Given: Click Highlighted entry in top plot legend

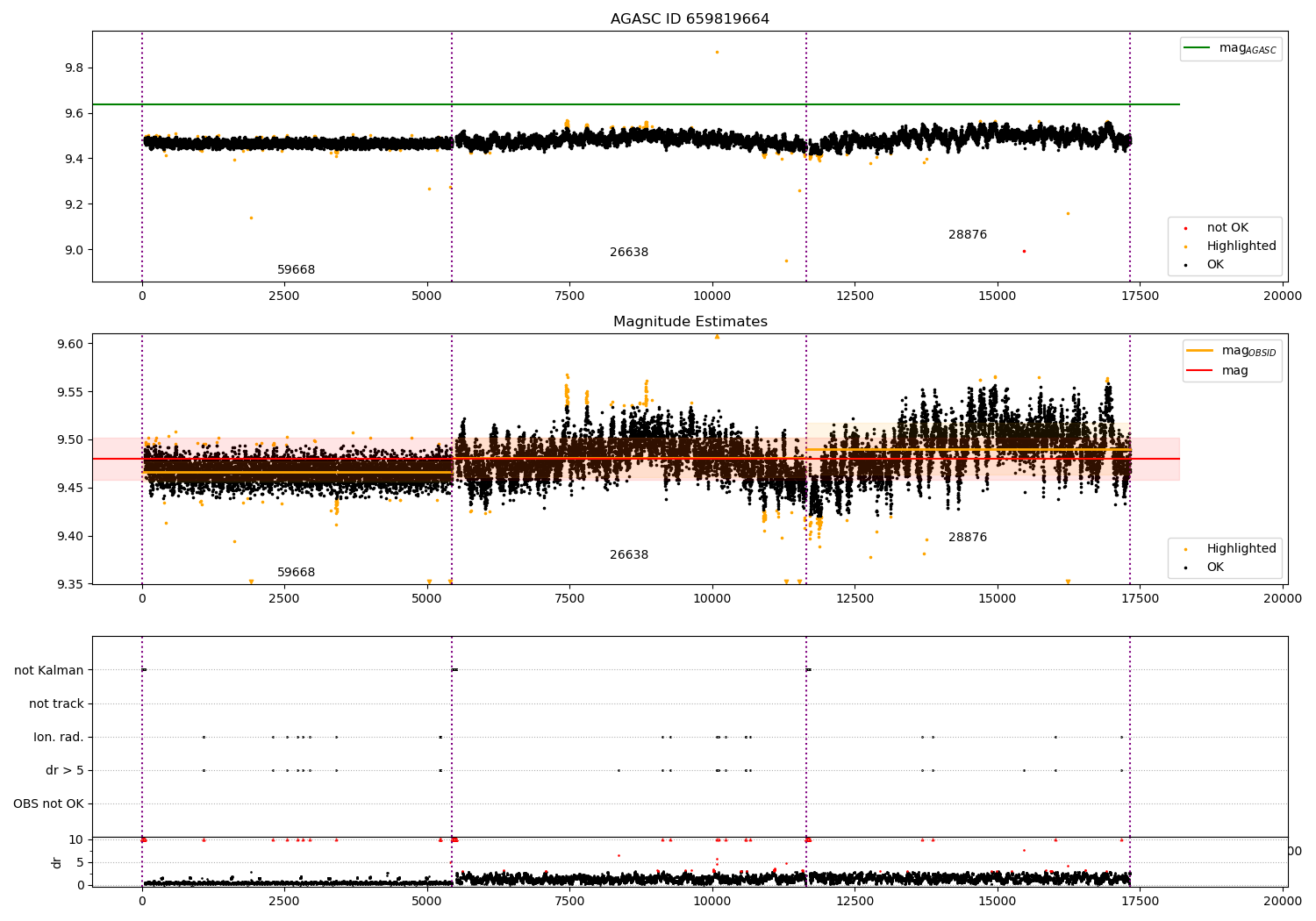Looking at the screenshot, I should 1241,246.
